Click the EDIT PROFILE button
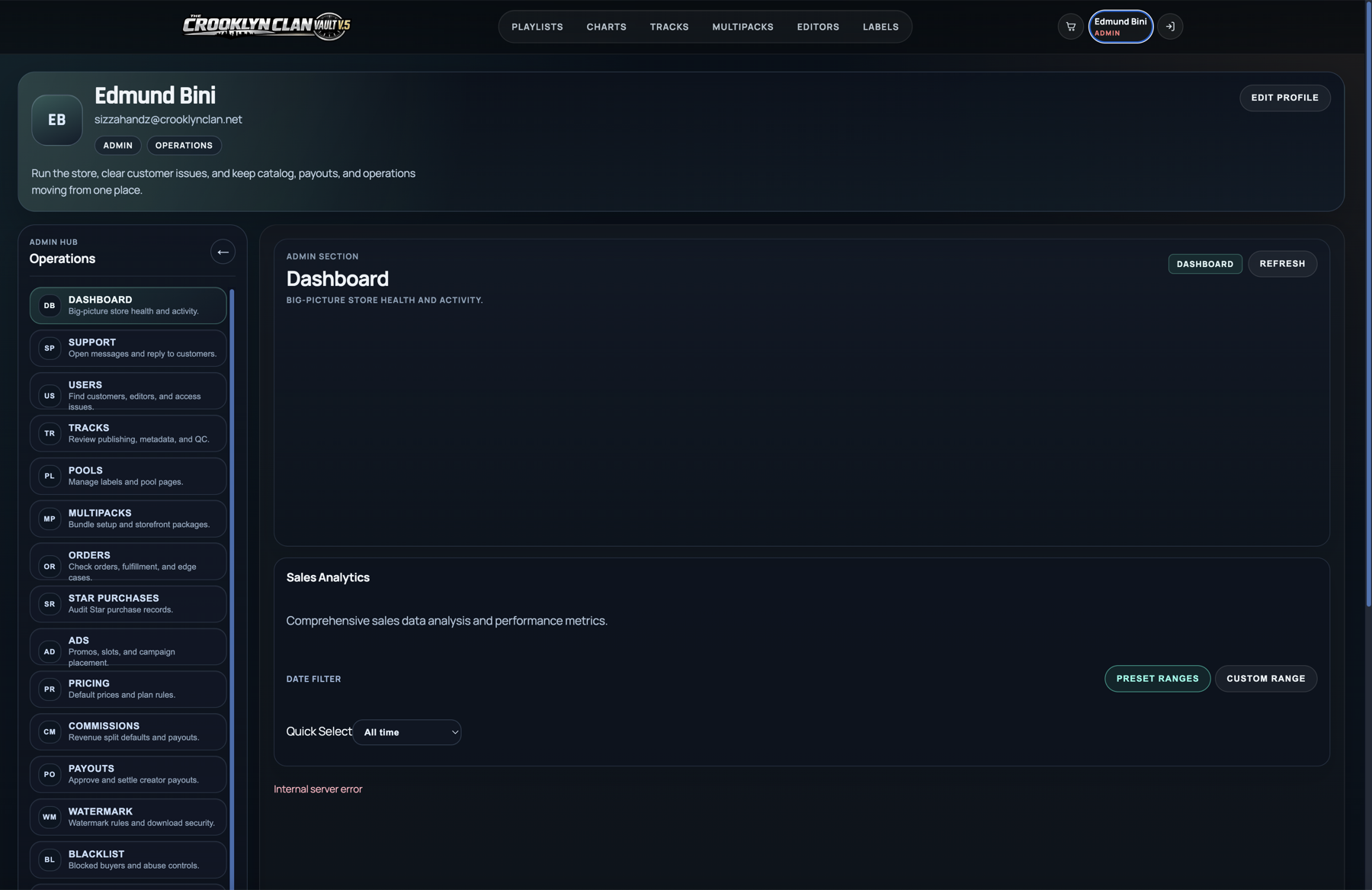The width and height of the screenshot is (1372, 890). (1285, 98)
